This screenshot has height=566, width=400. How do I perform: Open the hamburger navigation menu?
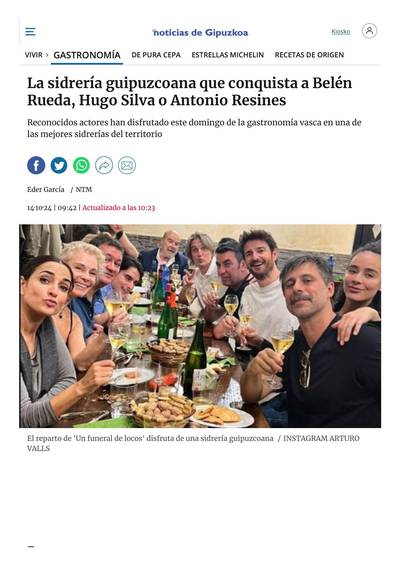pyautogui.click(x=30, y=32)
